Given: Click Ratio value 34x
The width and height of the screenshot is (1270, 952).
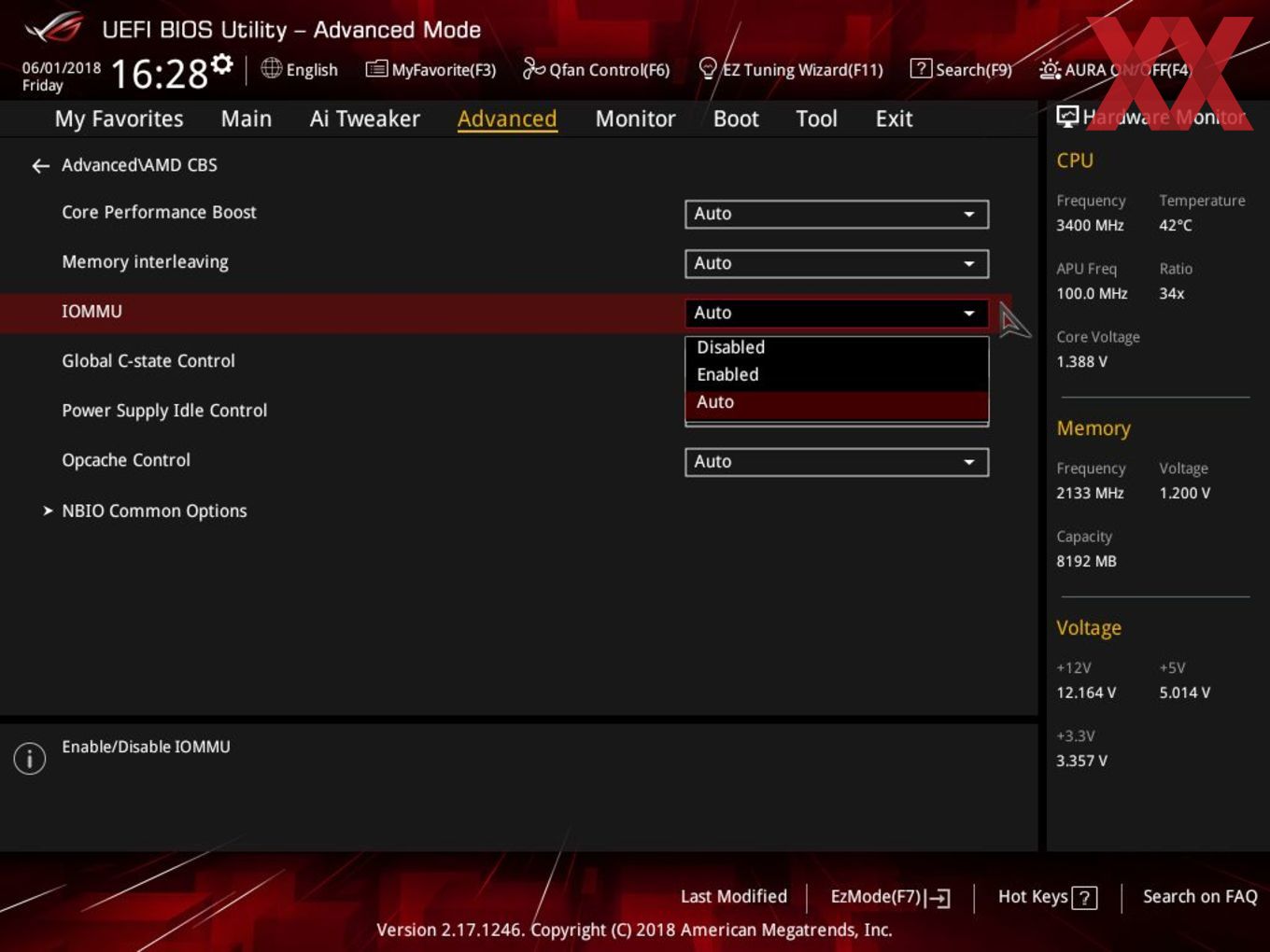Looking at the screenshot, I should coord(1171,294).
